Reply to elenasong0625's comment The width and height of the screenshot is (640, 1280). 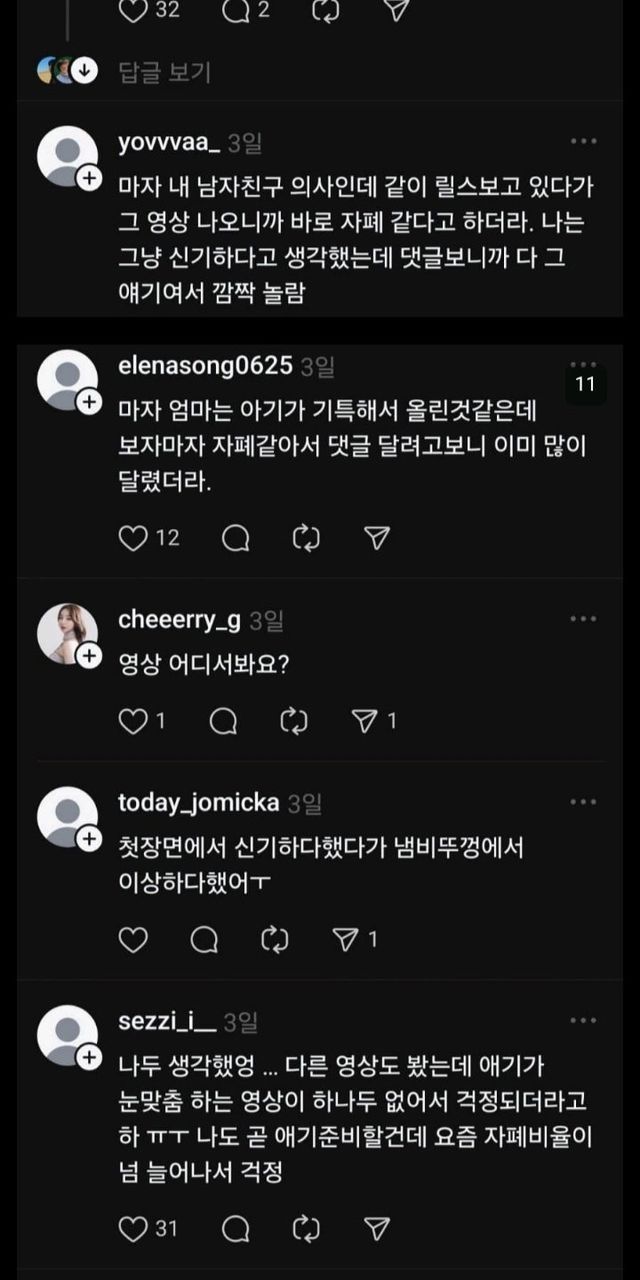tap(236, 538)
